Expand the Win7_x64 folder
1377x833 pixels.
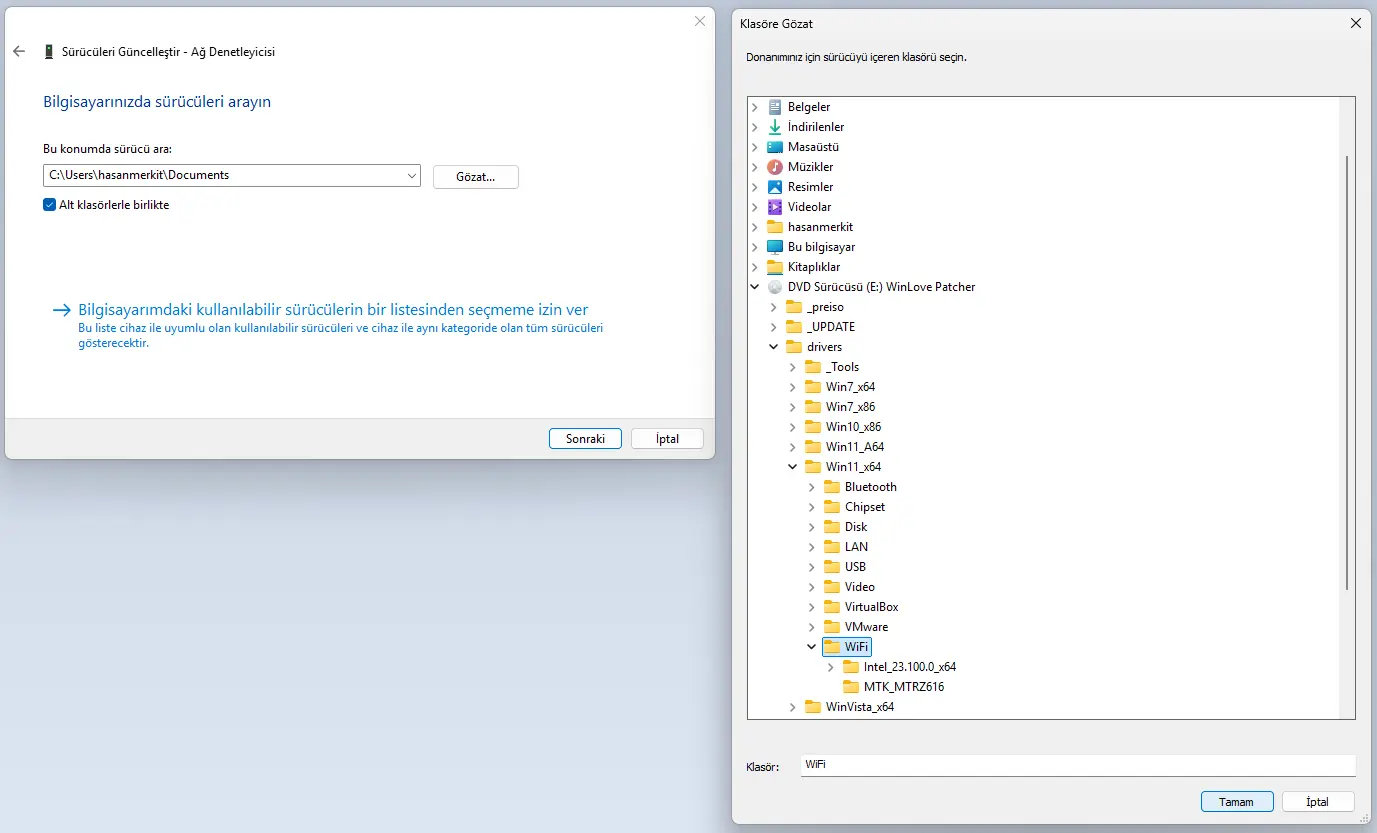click(x=793, y=387)
